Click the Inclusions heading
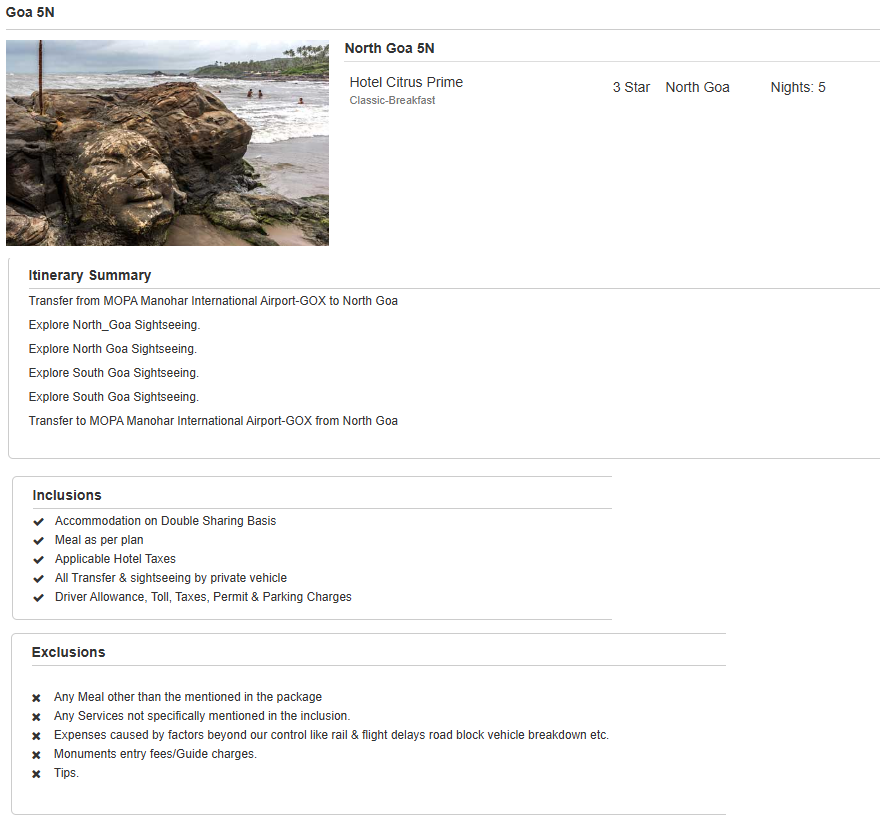880x832 pixels. point(67,495)
